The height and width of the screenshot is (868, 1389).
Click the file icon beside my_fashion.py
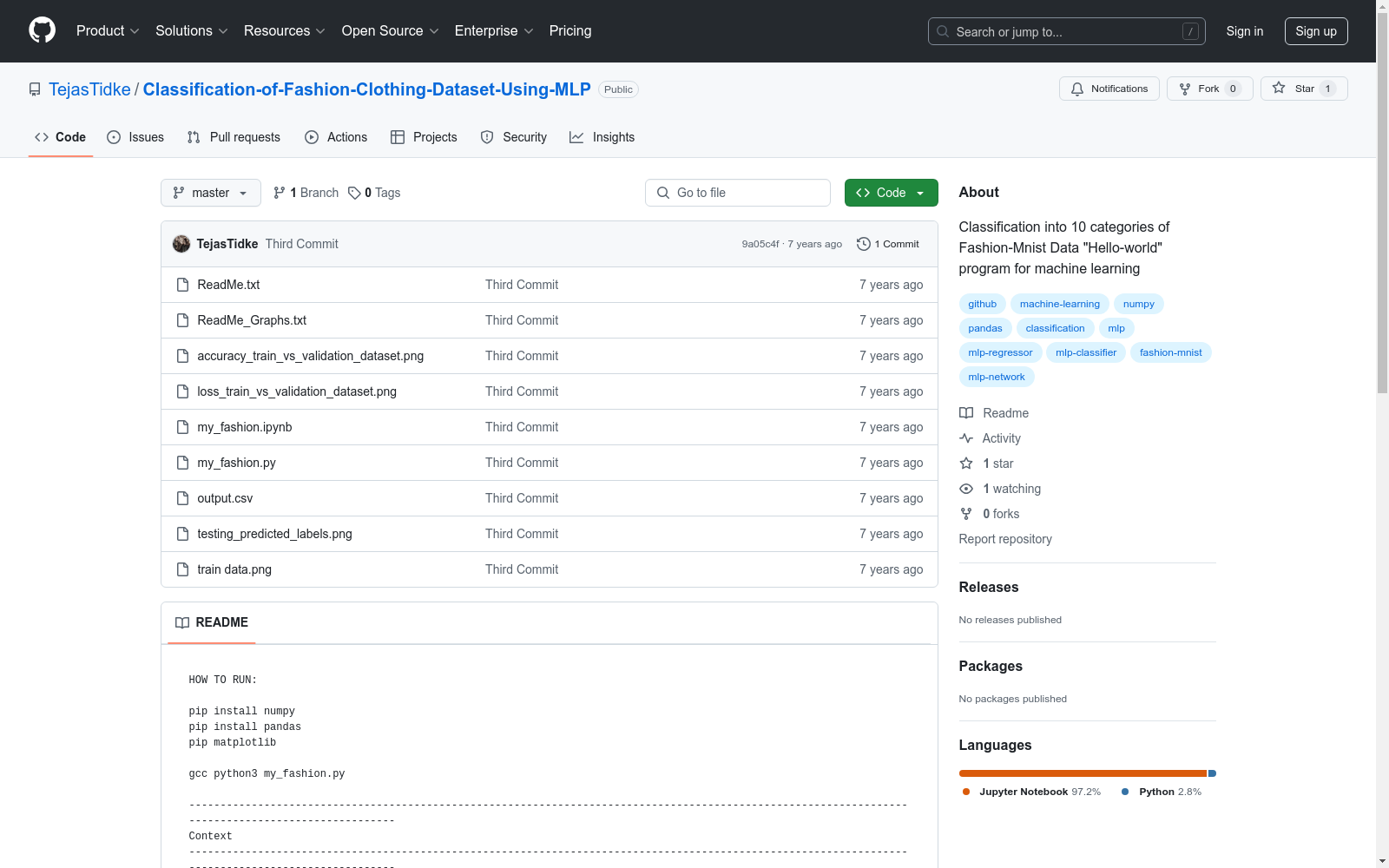[182, 463]
